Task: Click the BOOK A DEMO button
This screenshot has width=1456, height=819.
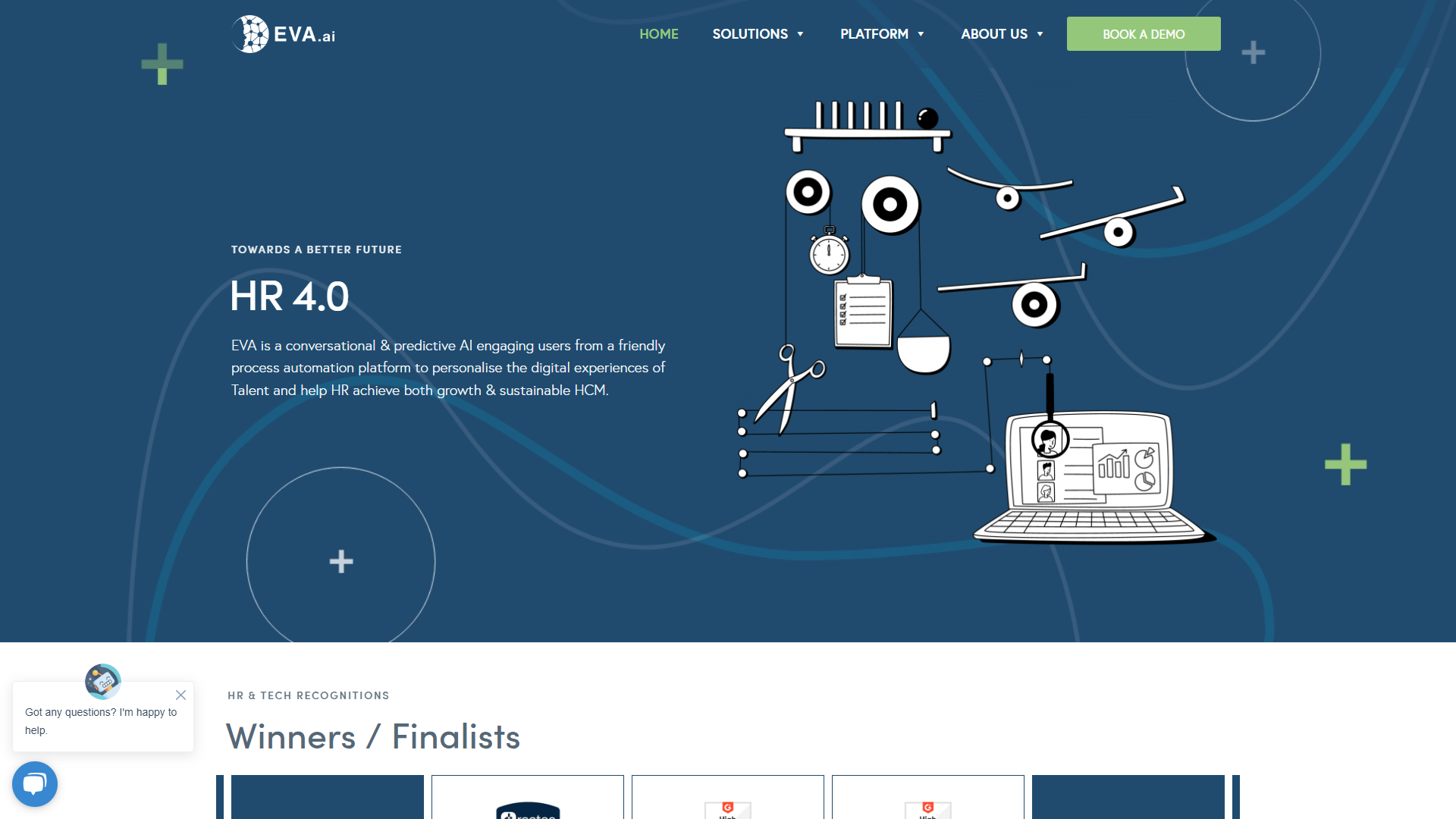Action: [x=1143, y=34]
